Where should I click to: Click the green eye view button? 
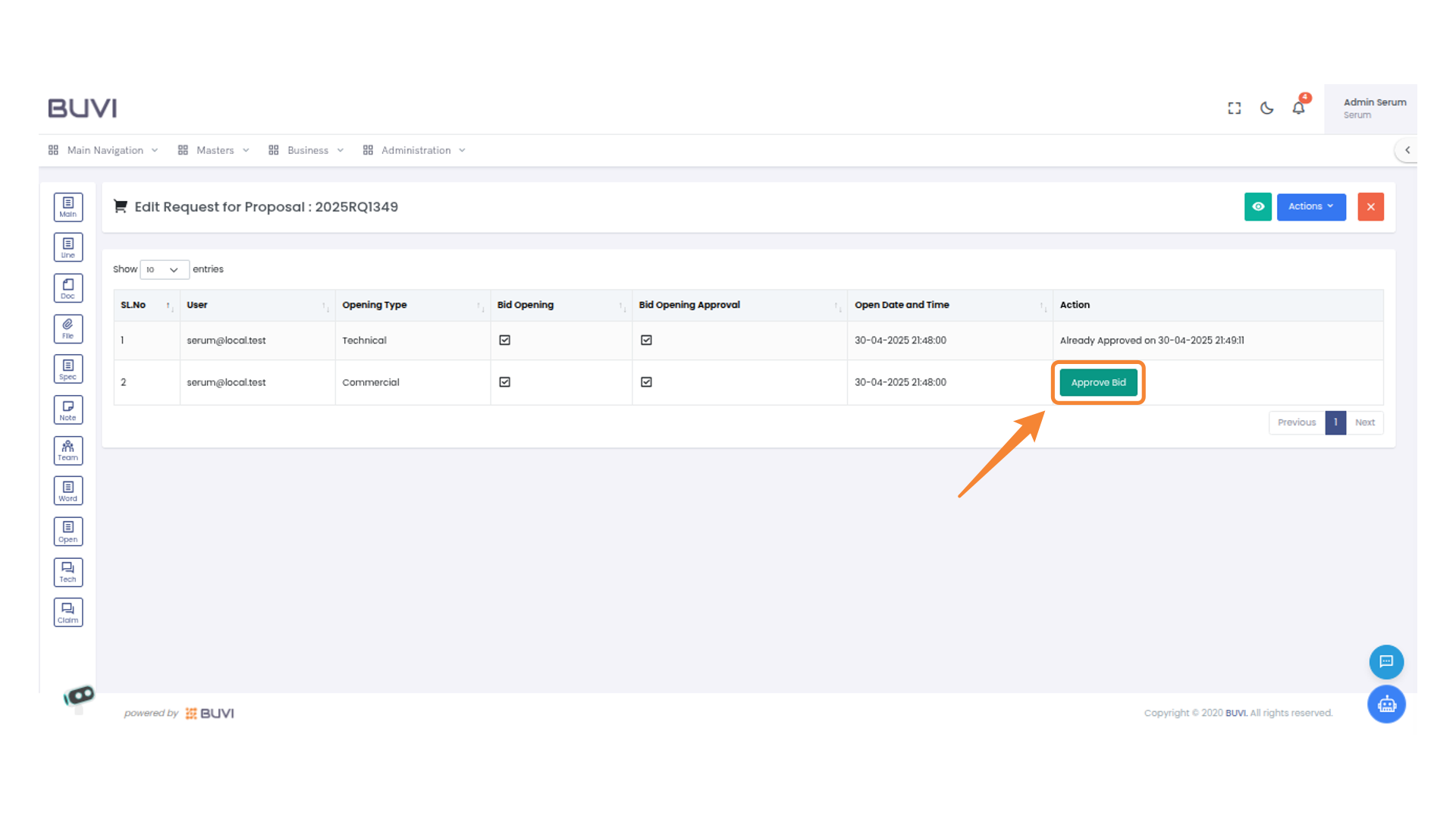point(1257,206)
